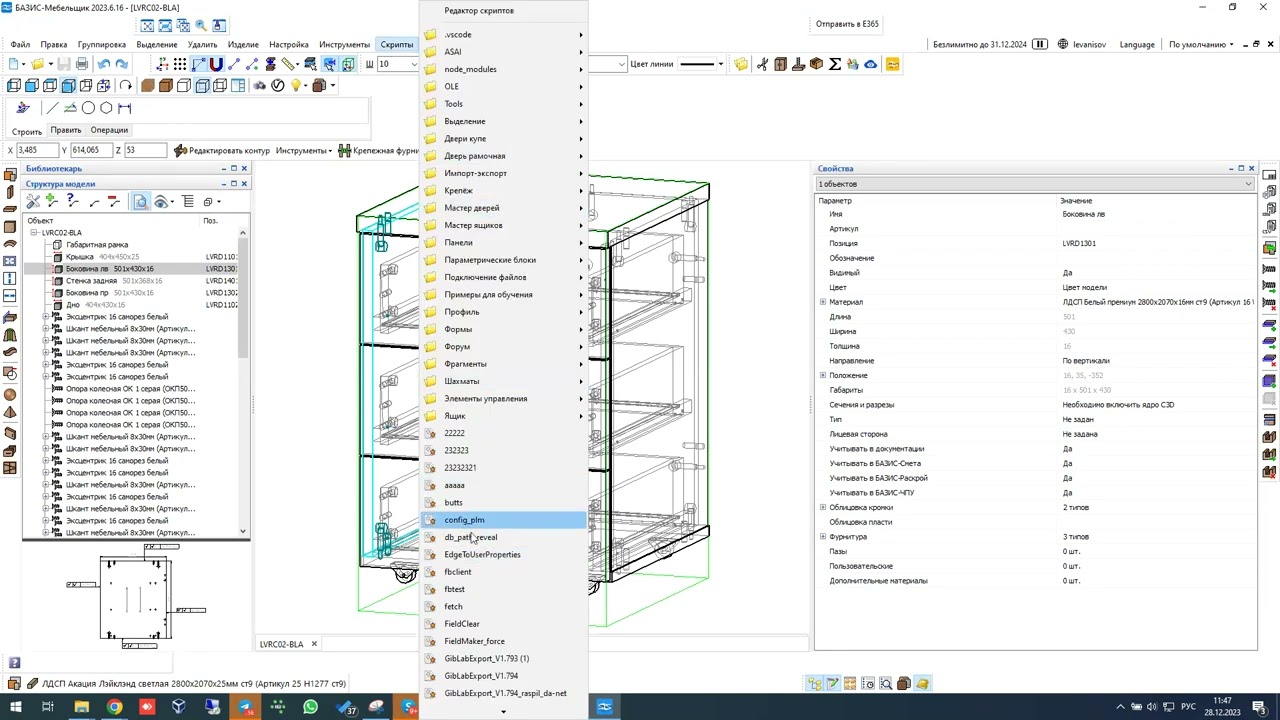The height and width of the screenshot is (720, 1280).
Task: Select the hexagon polygon tool
Action: (x=106, y=108)
